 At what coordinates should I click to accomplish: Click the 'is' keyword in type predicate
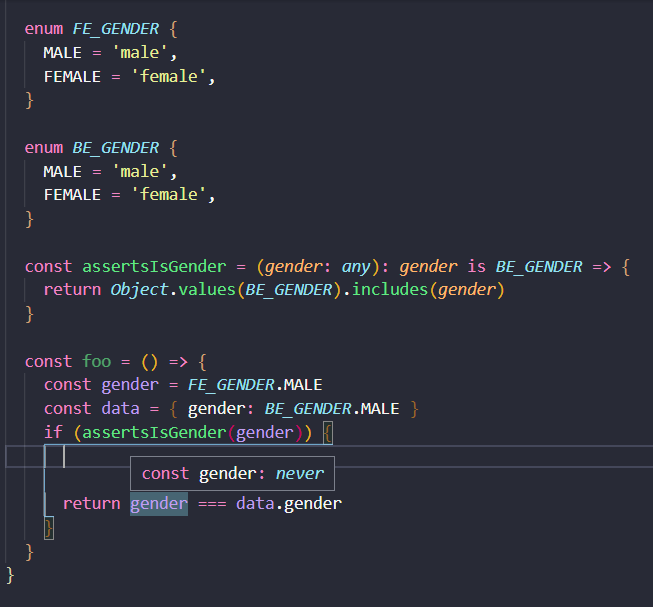476,266
